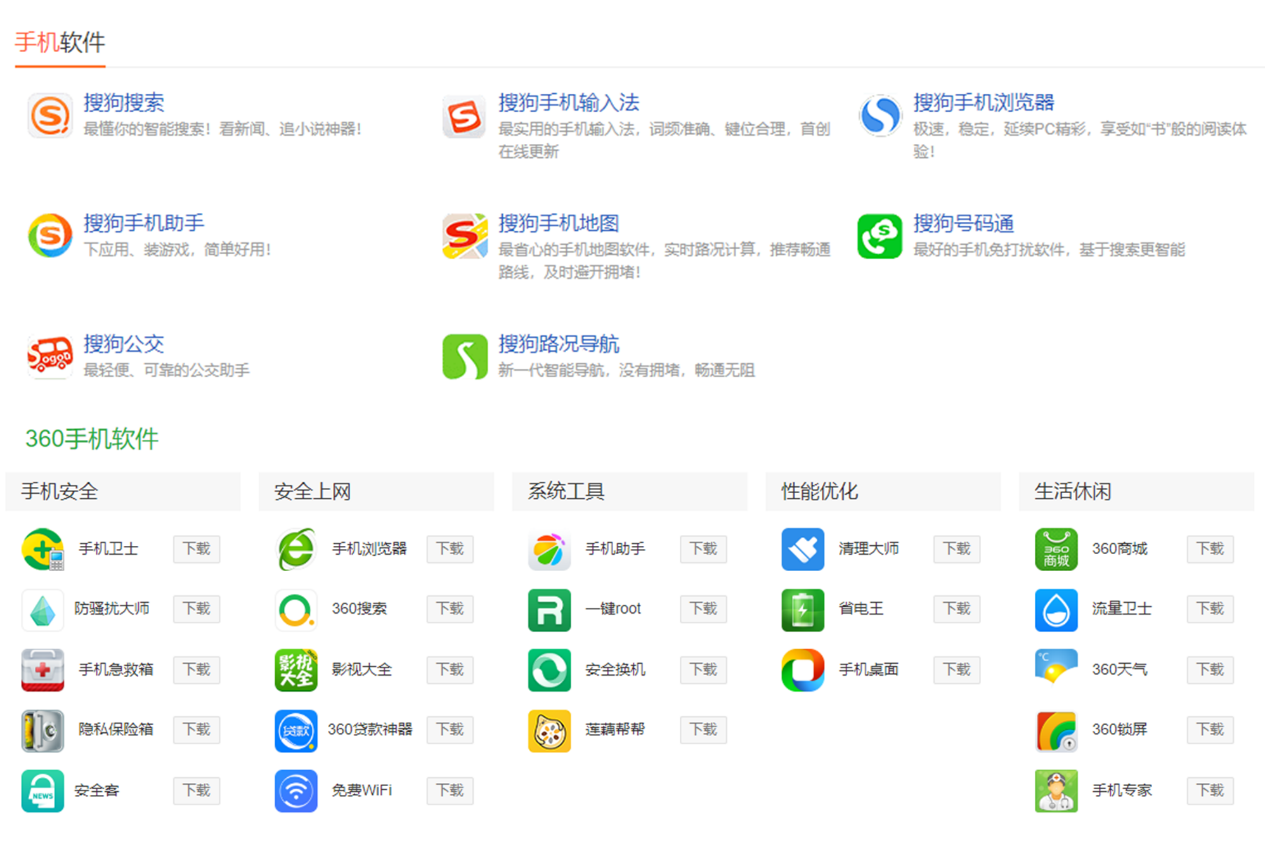Select the 手机软件 tab heading
Image resolution: width=1265 pixels, height=852 pixels.
(60, 42)
